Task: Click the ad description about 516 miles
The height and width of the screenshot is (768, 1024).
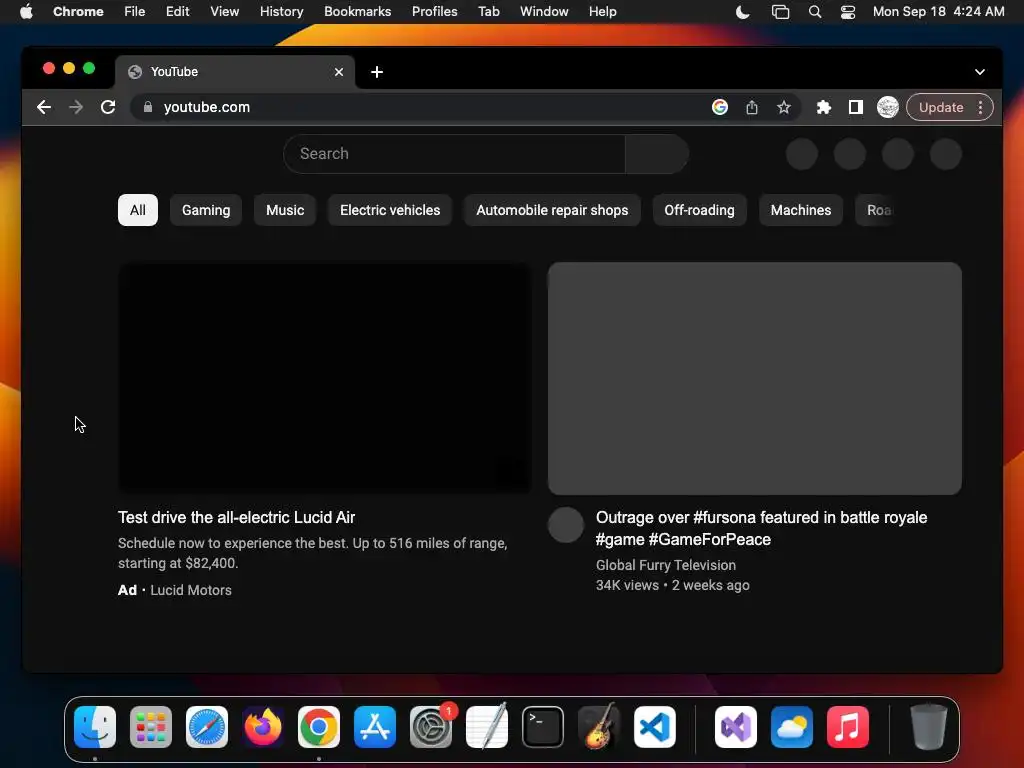Action: [x=312, y=553]
